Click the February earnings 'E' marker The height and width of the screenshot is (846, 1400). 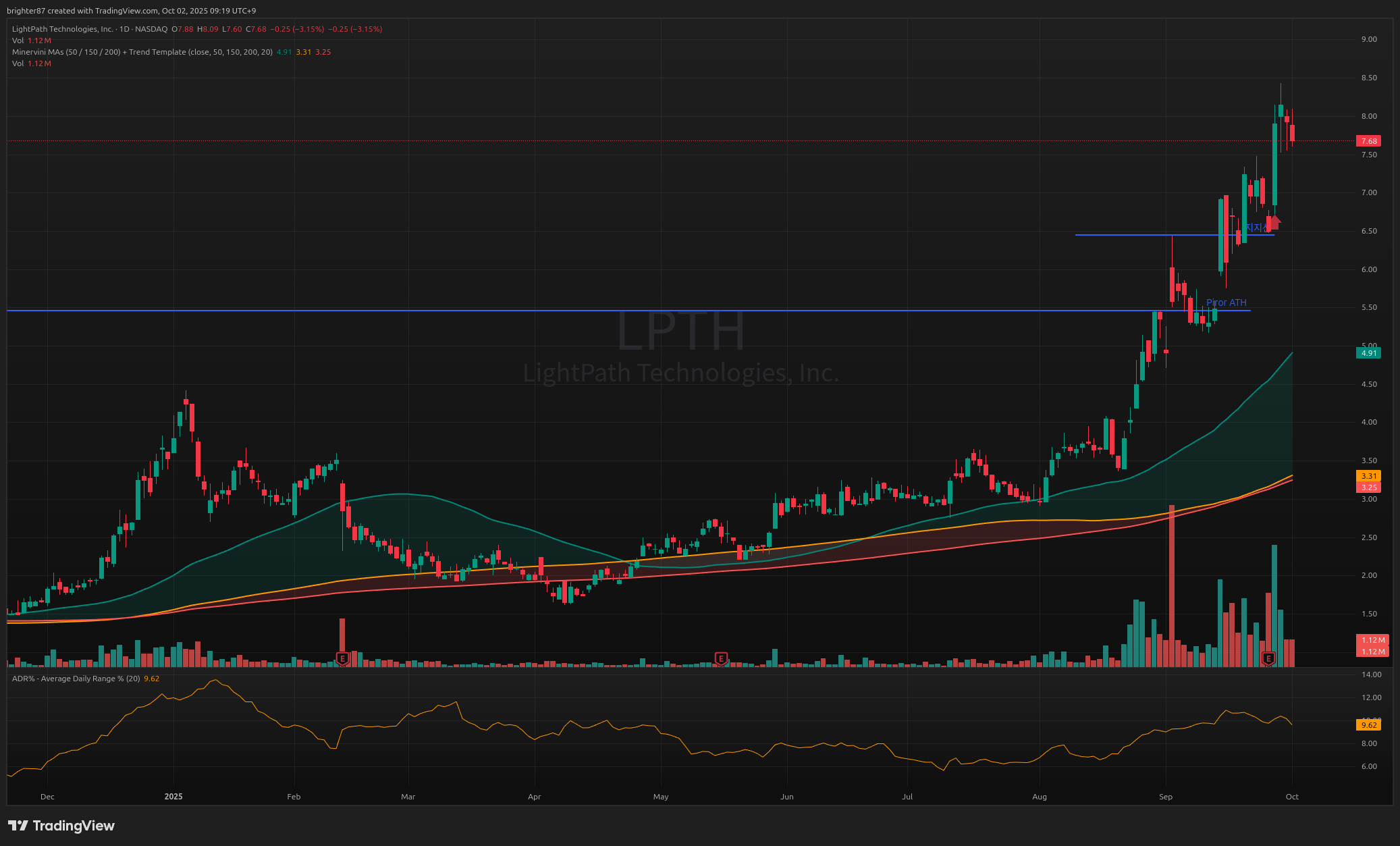(x=342, y=658)
